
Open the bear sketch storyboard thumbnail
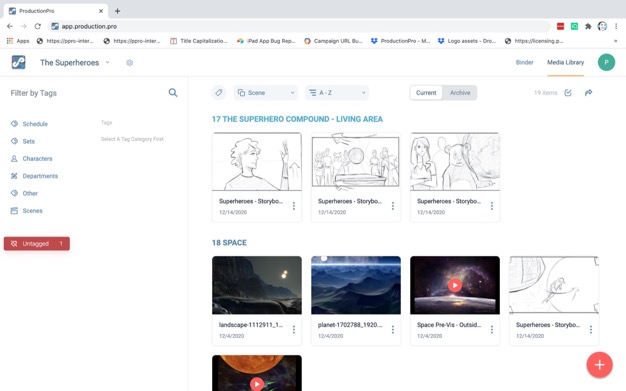455,161
